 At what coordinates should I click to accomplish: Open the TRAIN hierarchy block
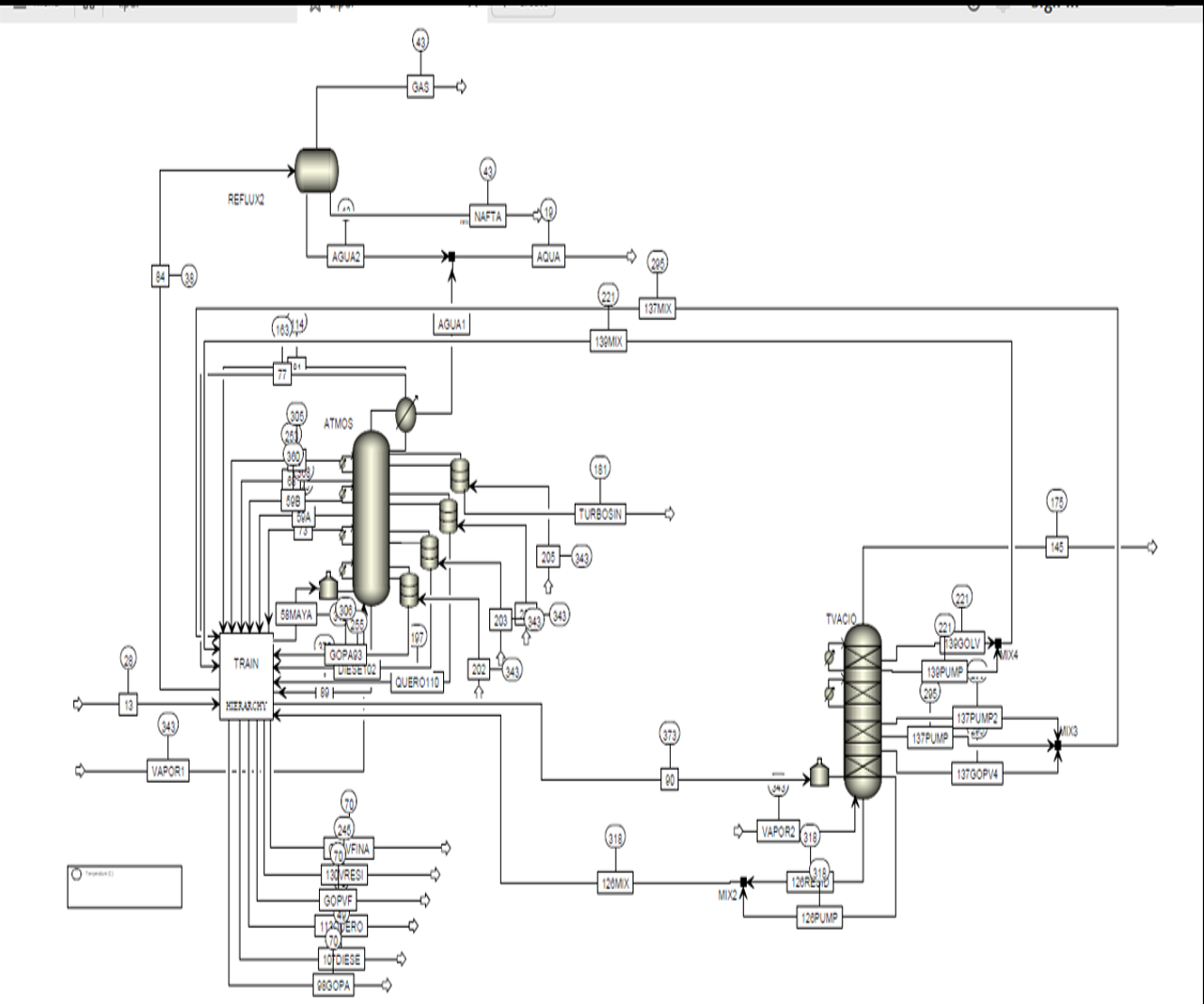click(x=246, y=677)
